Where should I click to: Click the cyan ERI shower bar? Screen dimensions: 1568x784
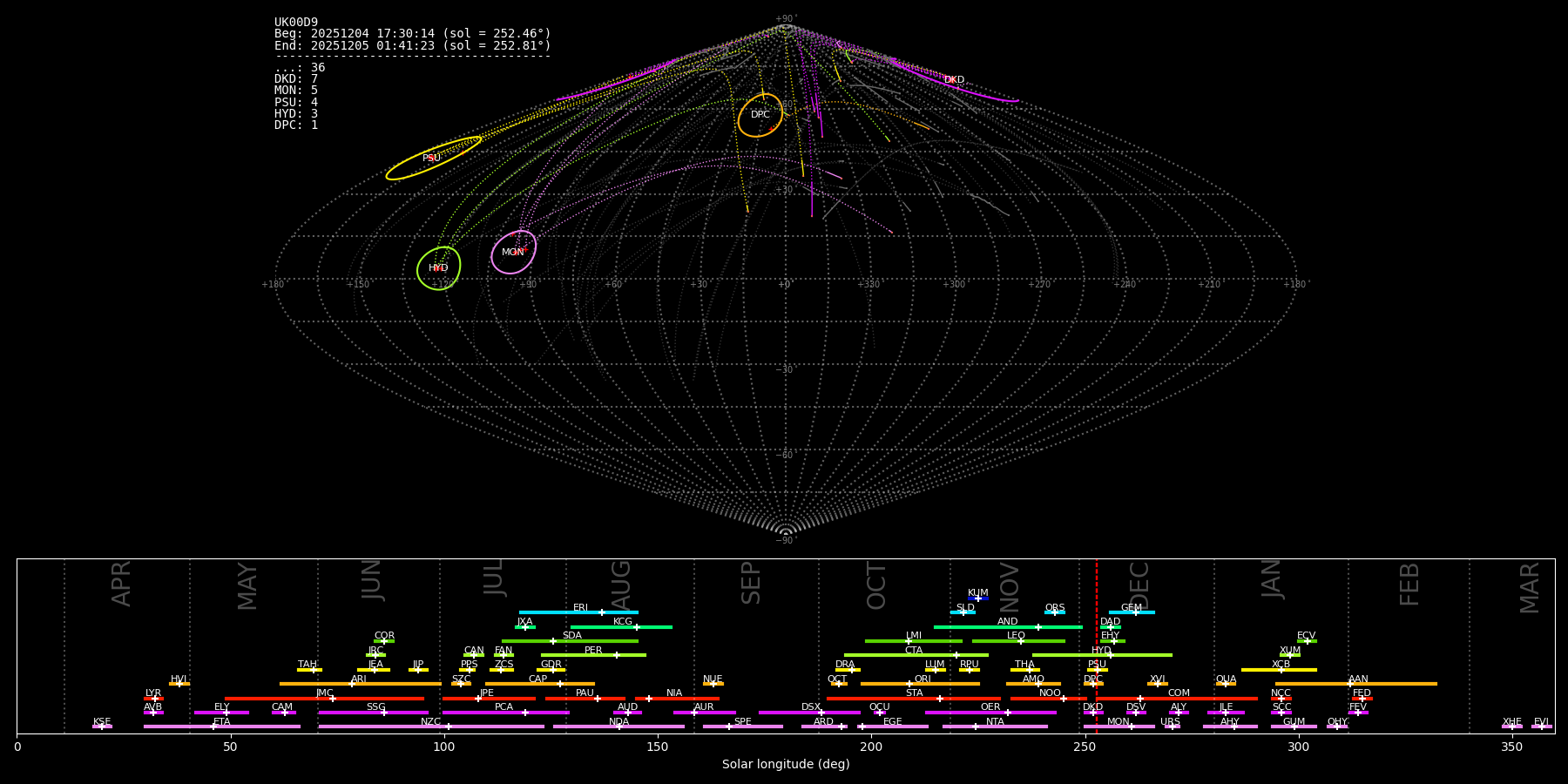point(578,612)
